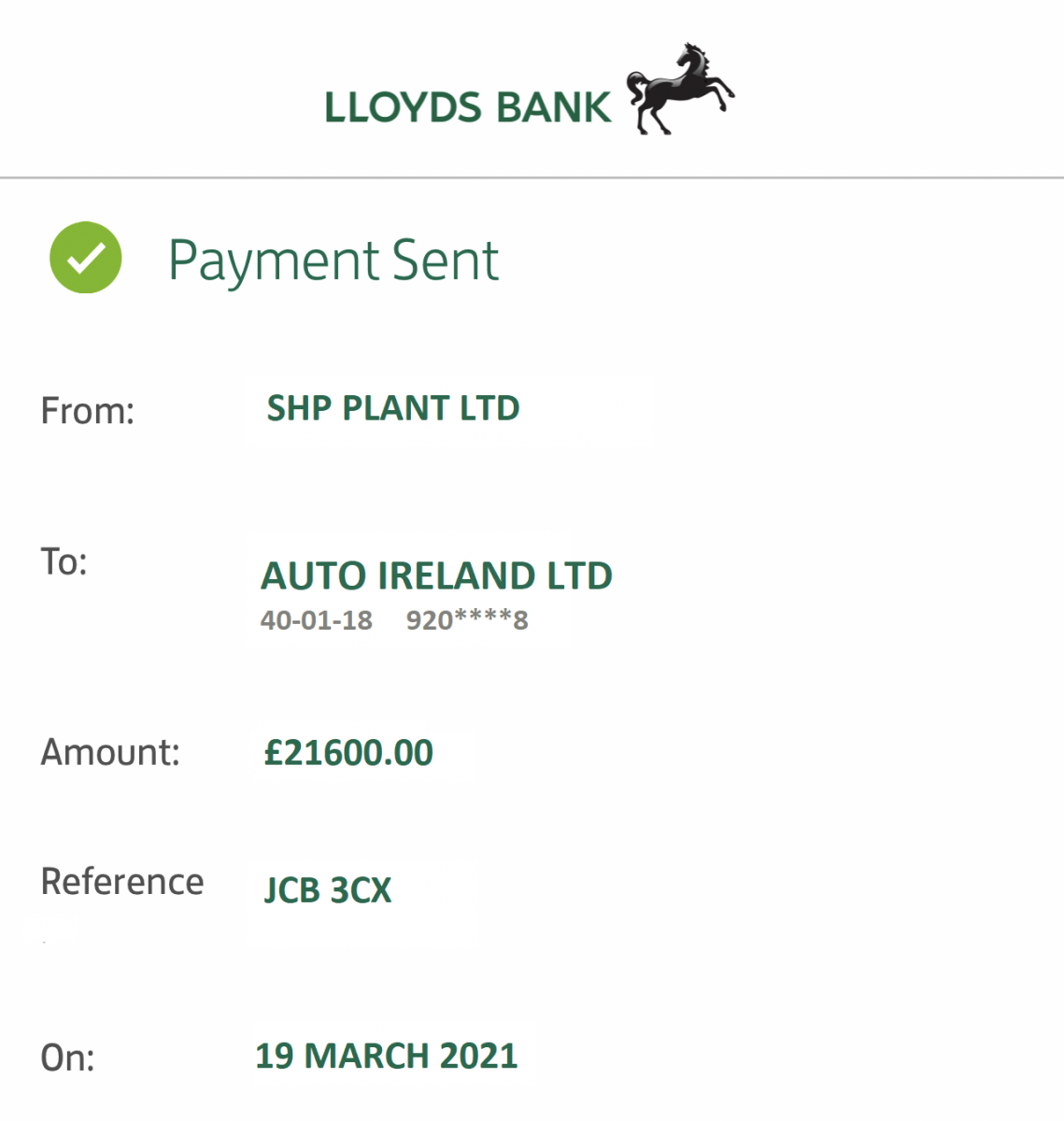Select payer name SHP PLANT LTD

392,408
